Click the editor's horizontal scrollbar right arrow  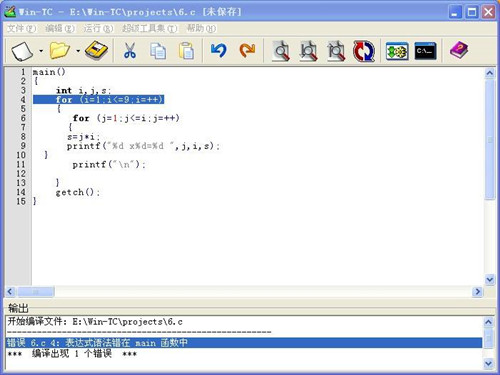(478, 292)
